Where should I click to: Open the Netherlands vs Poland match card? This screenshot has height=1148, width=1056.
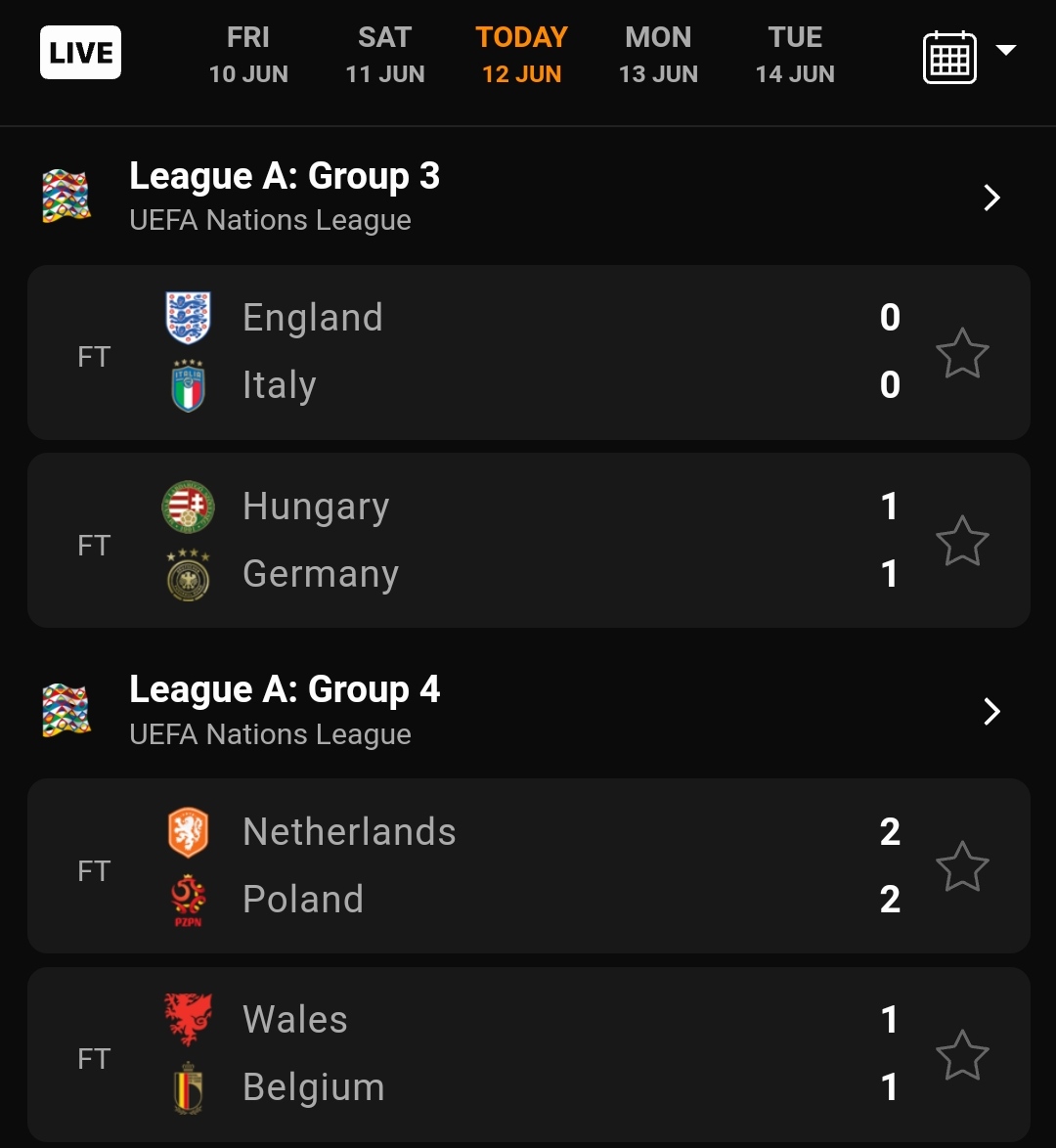click(529, 865)
